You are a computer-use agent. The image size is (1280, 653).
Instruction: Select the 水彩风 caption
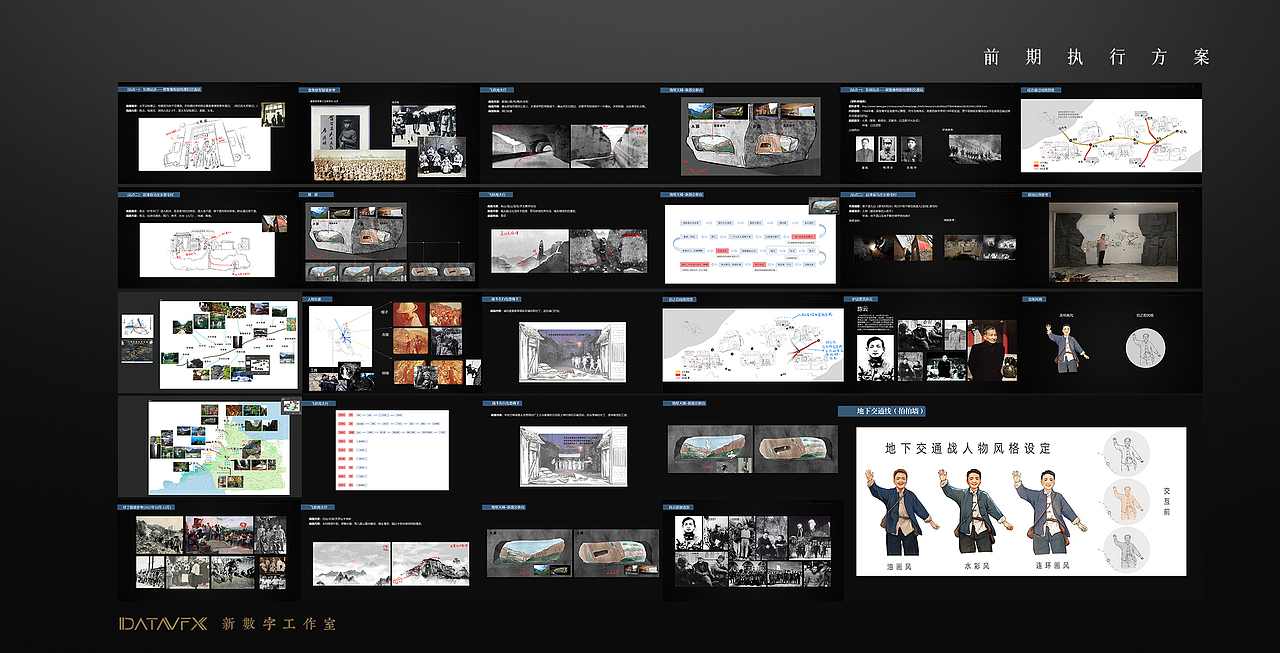975,566
